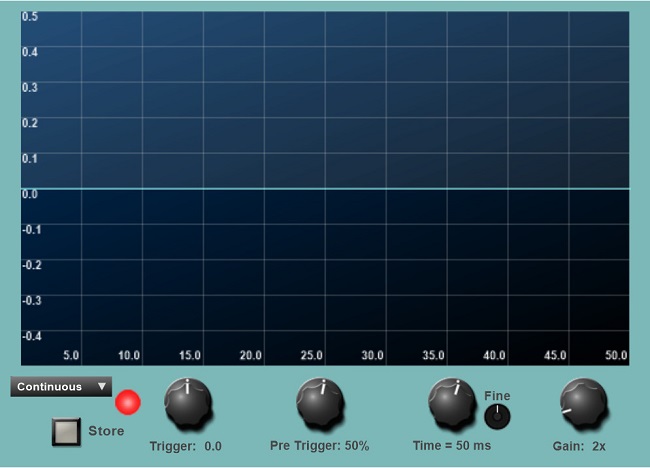Click the Store text label
650x468 pixels.
106,431
